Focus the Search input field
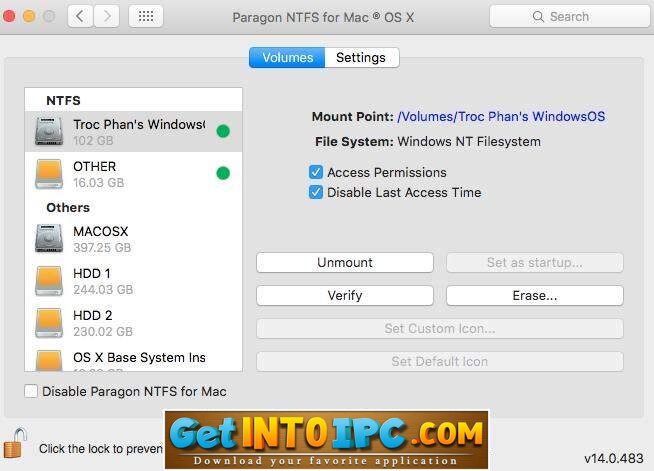Screen dimensions: 654x471 point(569,17)
